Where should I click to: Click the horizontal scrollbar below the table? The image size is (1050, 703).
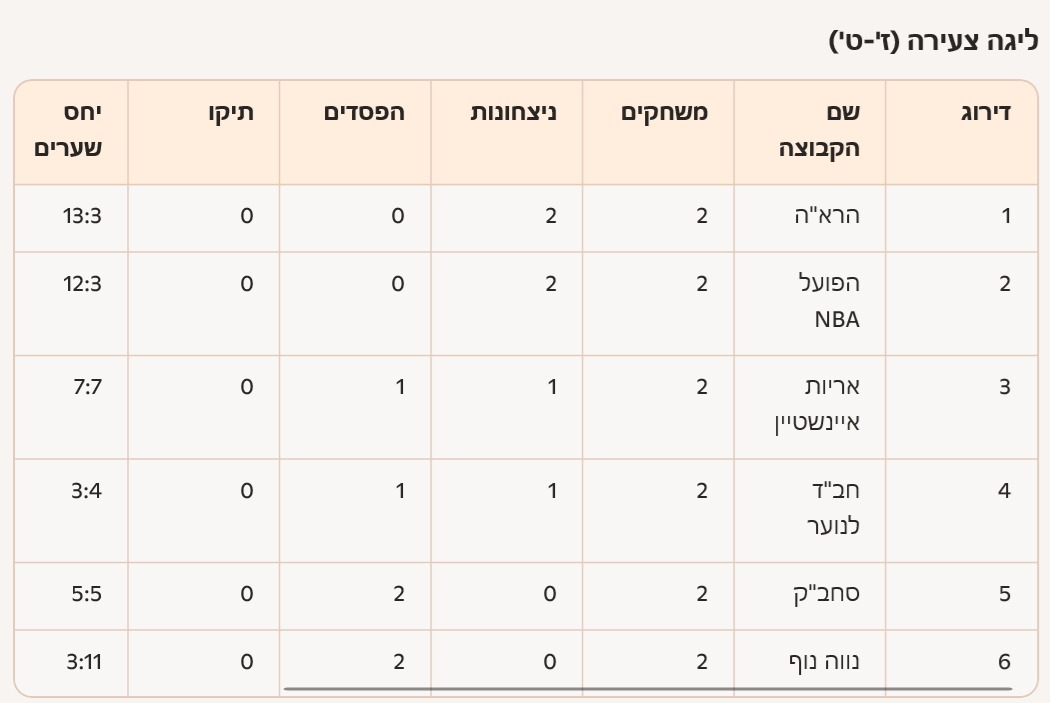(x=648, y=689)
